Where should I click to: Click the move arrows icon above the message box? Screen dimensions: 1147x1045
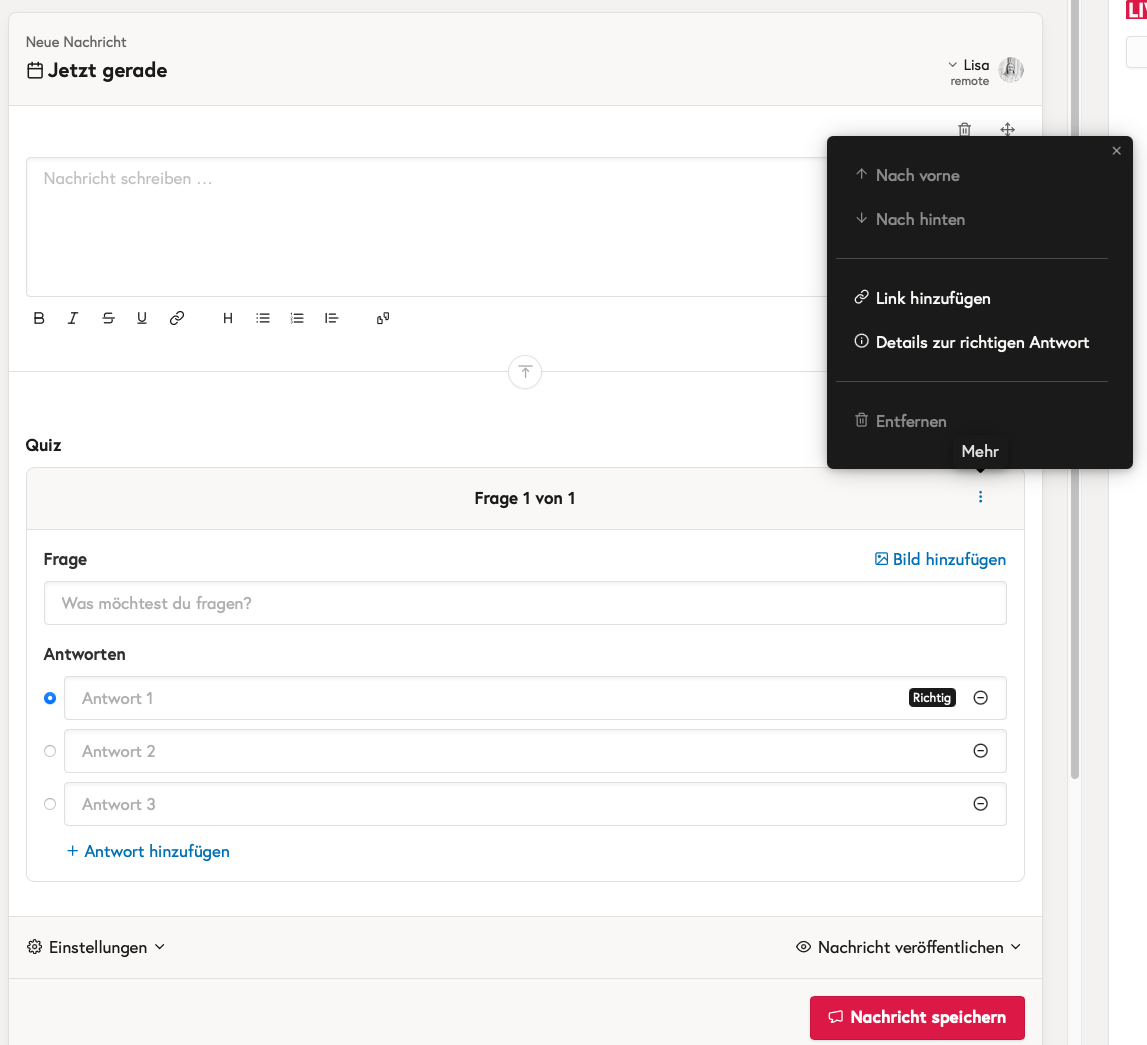[1007, 129]
